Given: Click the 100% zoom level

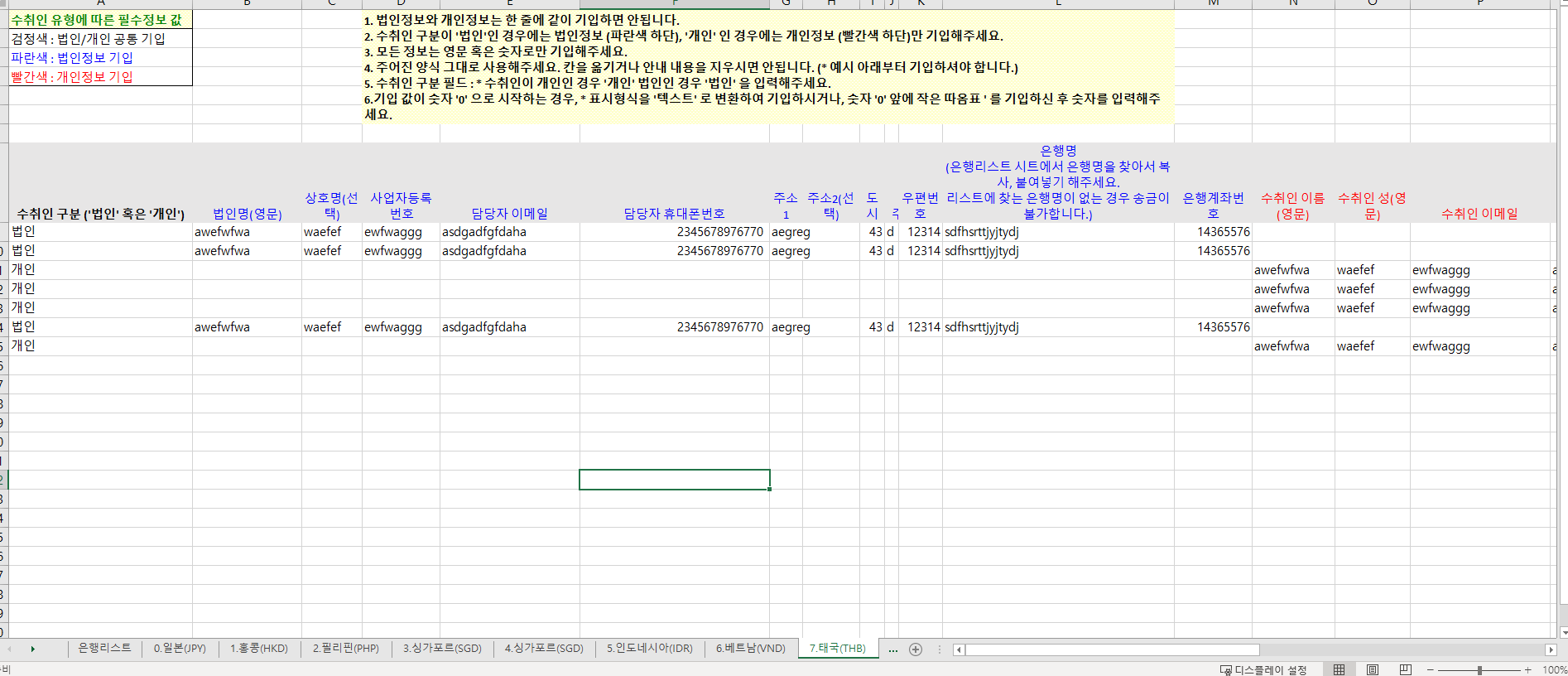Looking at the screenshot, I should (x=1554, y=669).
